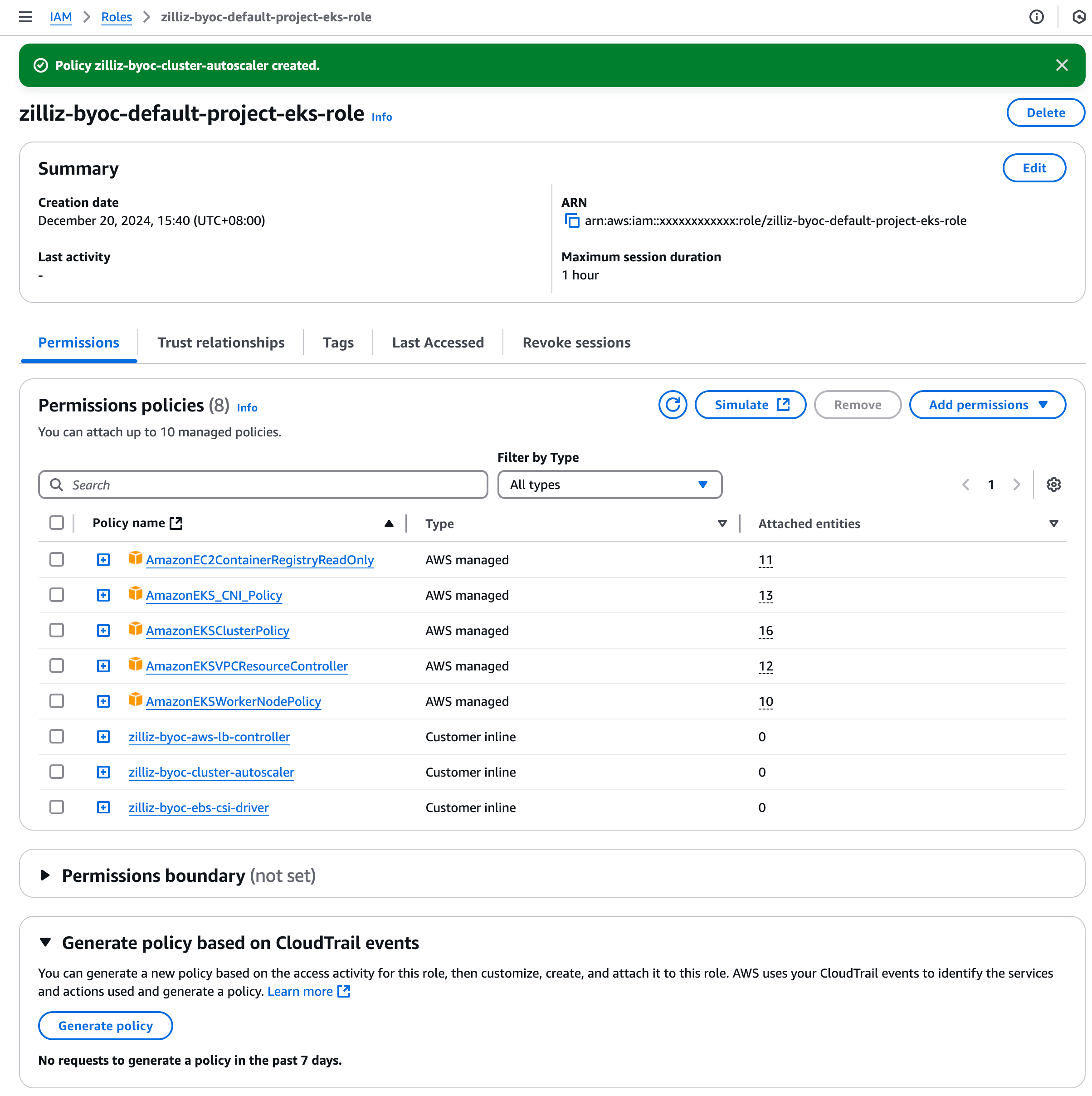Click Info link next to role name
1092x1096 pixels.
tap(381, 117)
